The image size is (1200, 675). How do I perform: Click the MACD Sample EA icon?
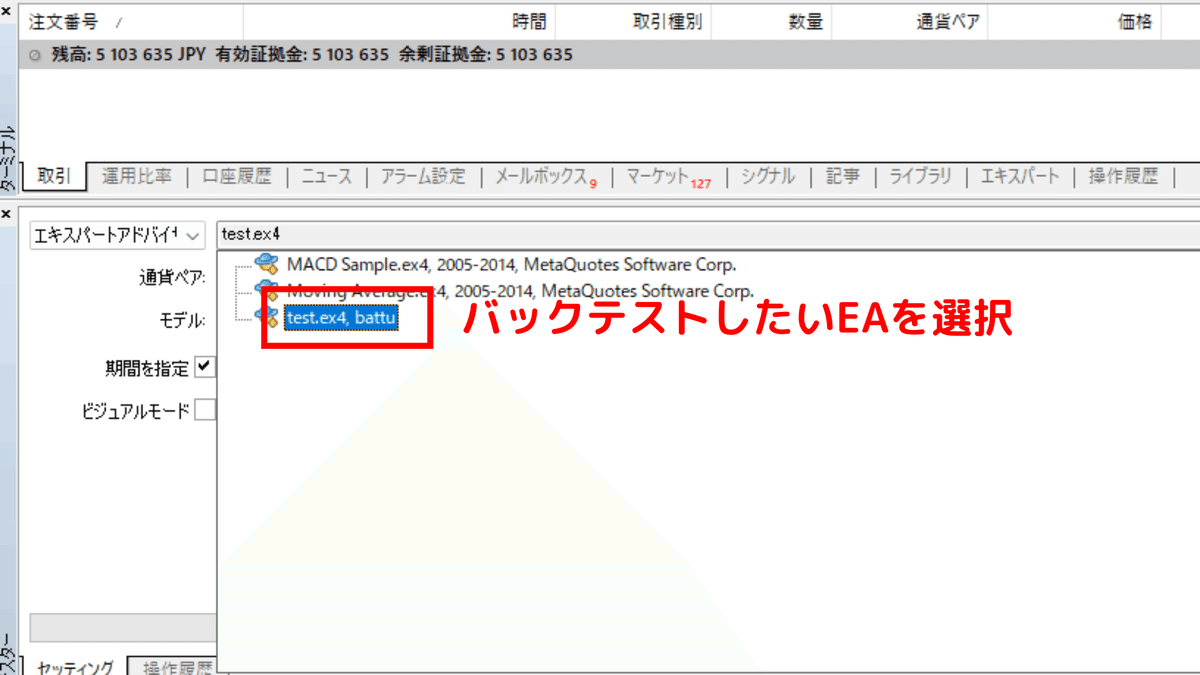click(267, 264)
